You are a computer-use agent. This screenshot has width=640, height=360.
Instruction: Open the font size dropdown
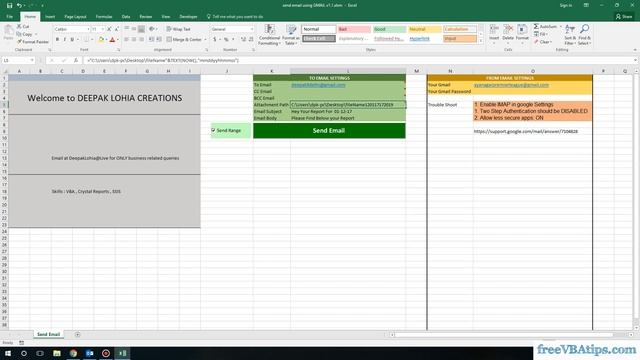102,29
